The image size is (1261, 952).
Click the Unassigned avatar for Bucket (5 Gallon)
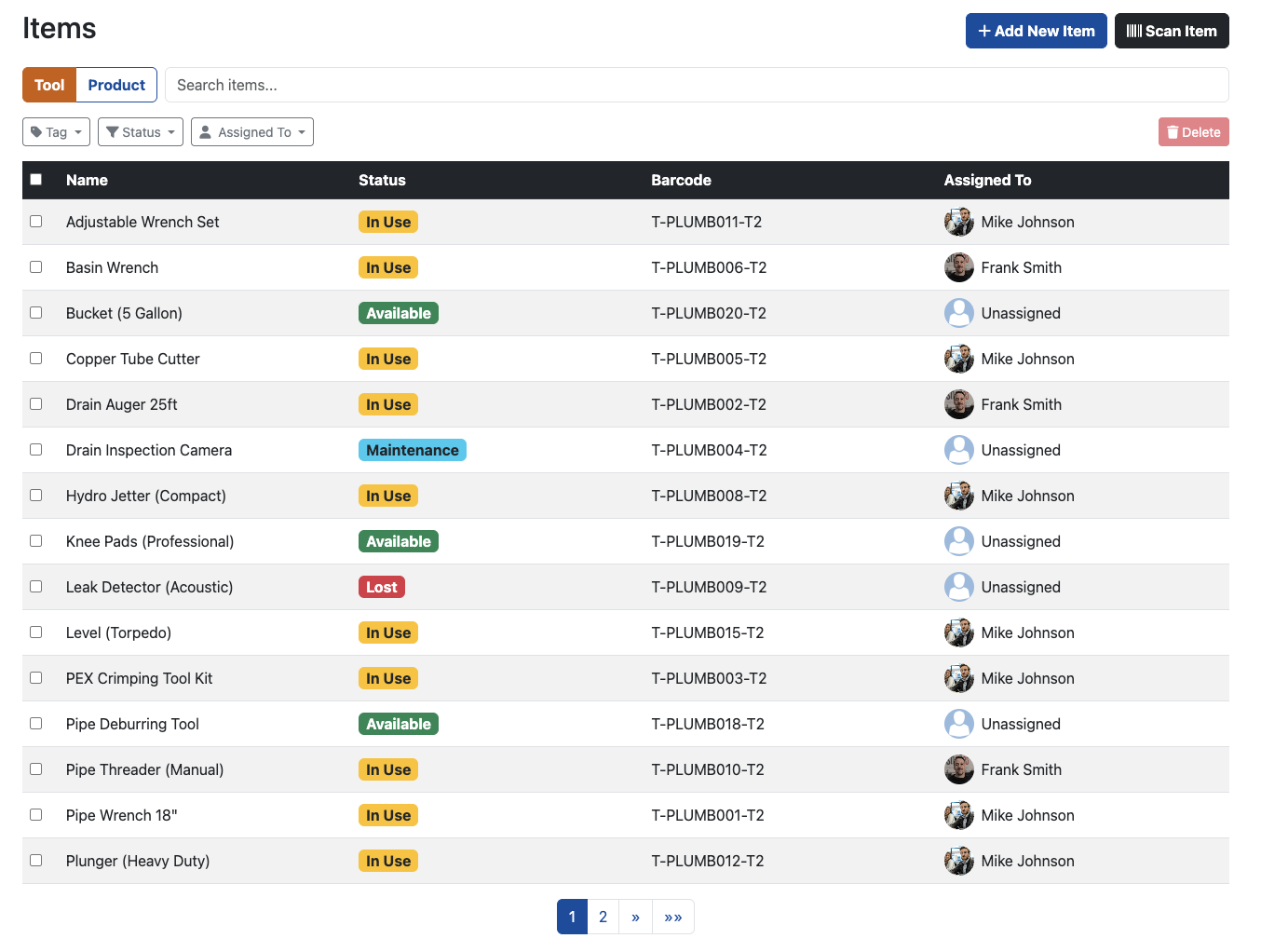coord(958,313)
